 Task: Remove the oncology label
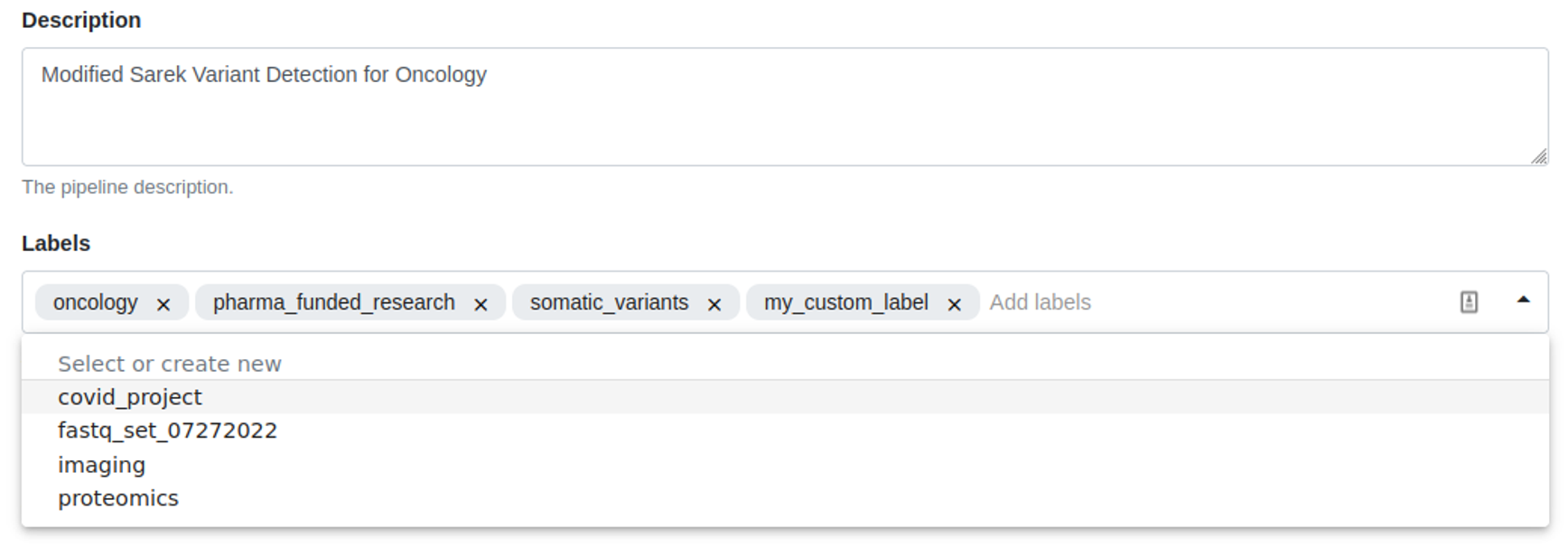pyautogui.click(x=163, y=304)
